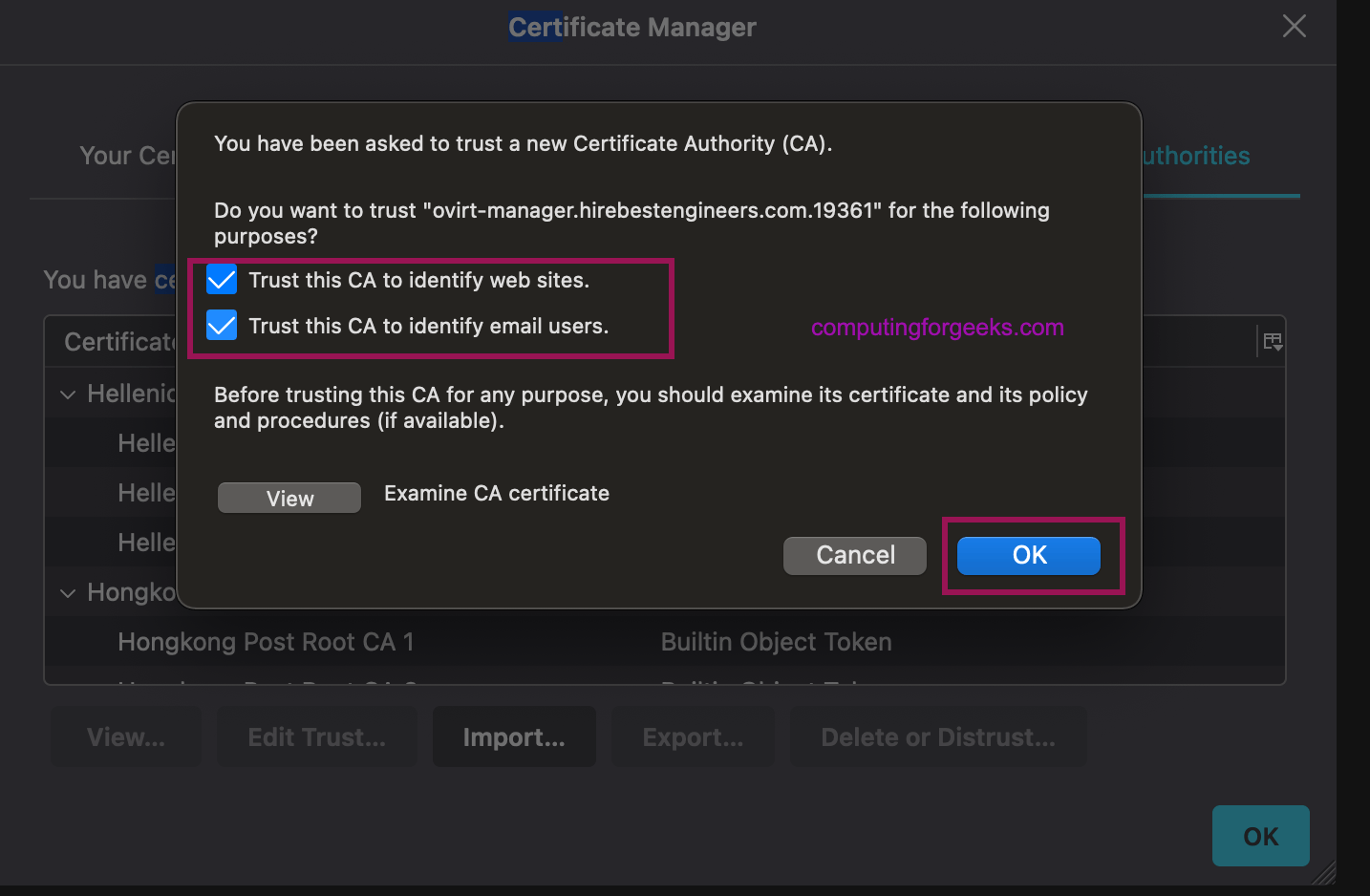This screenshot has width=1370, height=896.
Task: View the CA certificate details
Action: tap(289, 497)
